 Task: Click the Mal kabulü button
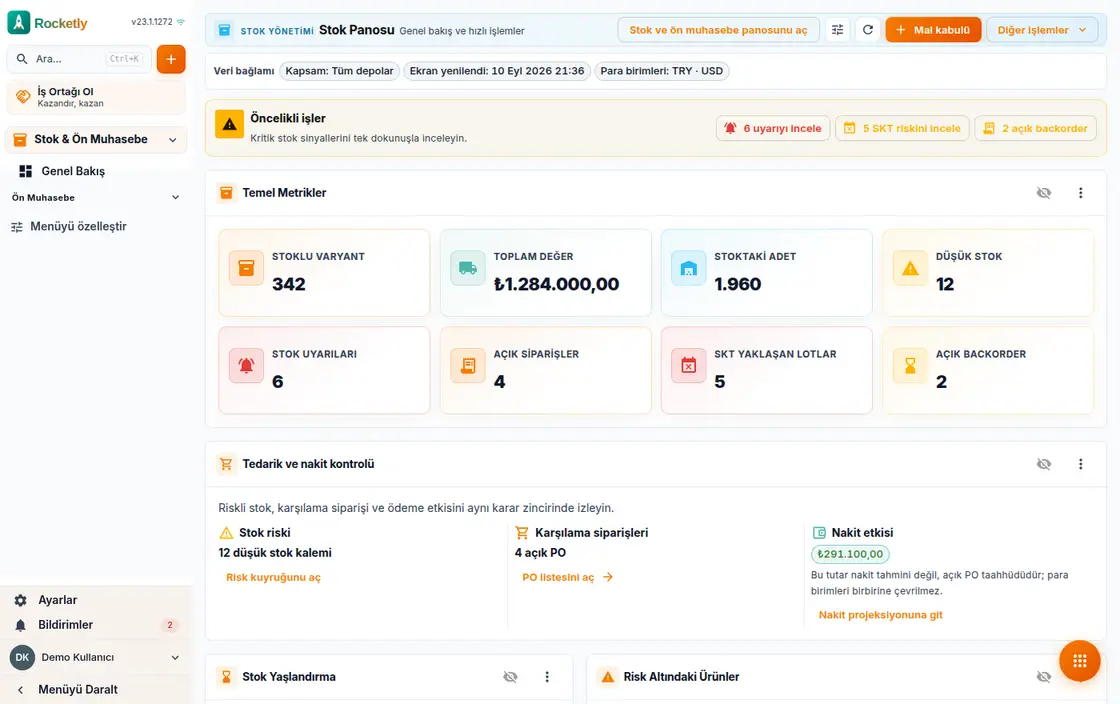point(933,30)
